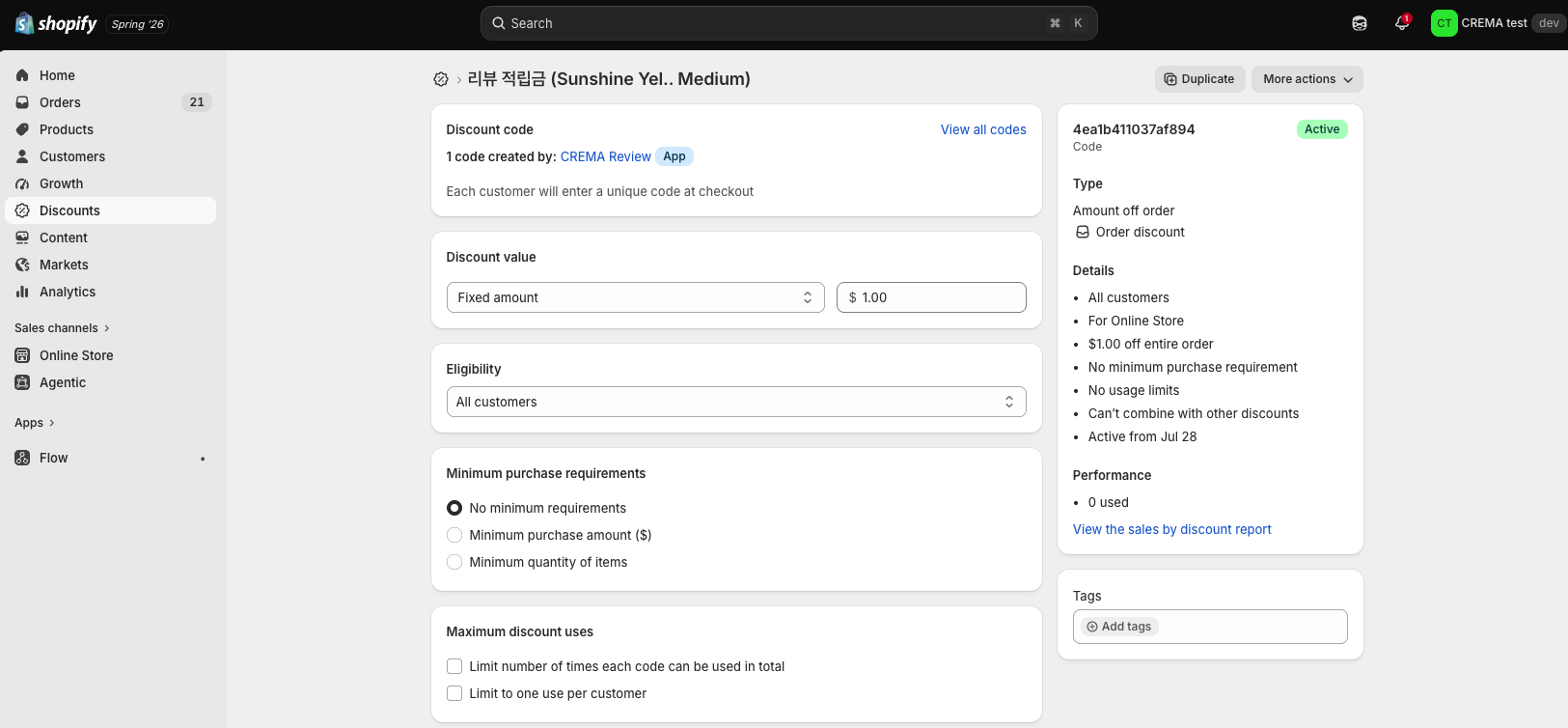Viewport: 1568px width, 728px height.
Task: Click 'Active from Jul 28' detail
Action: (1142, 436)
